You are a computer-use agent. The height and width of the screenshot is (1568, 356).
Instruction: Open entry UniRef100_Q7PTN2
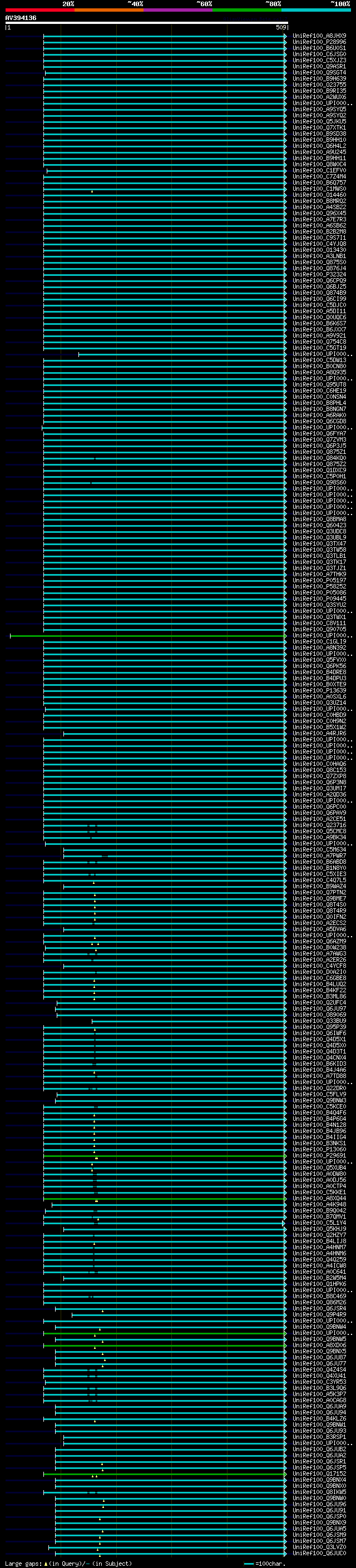(x=319, y=892)
